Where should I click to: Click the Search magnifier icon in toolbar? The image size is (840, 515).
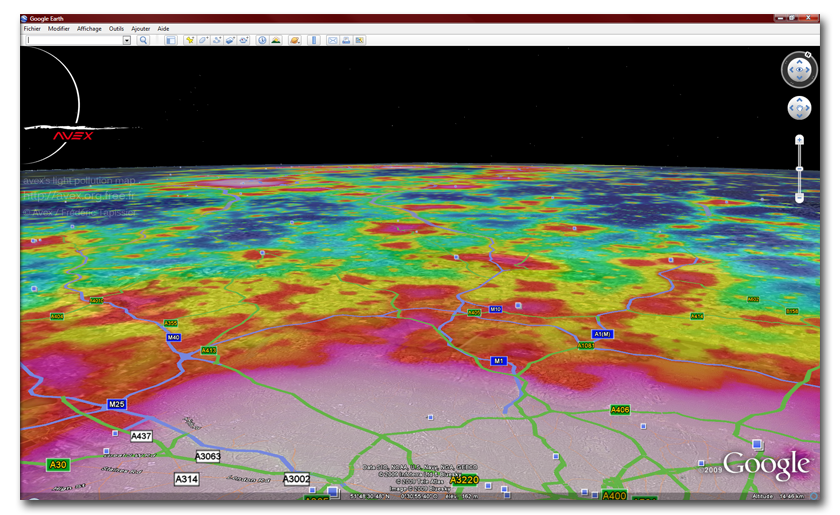click(143, 40)
